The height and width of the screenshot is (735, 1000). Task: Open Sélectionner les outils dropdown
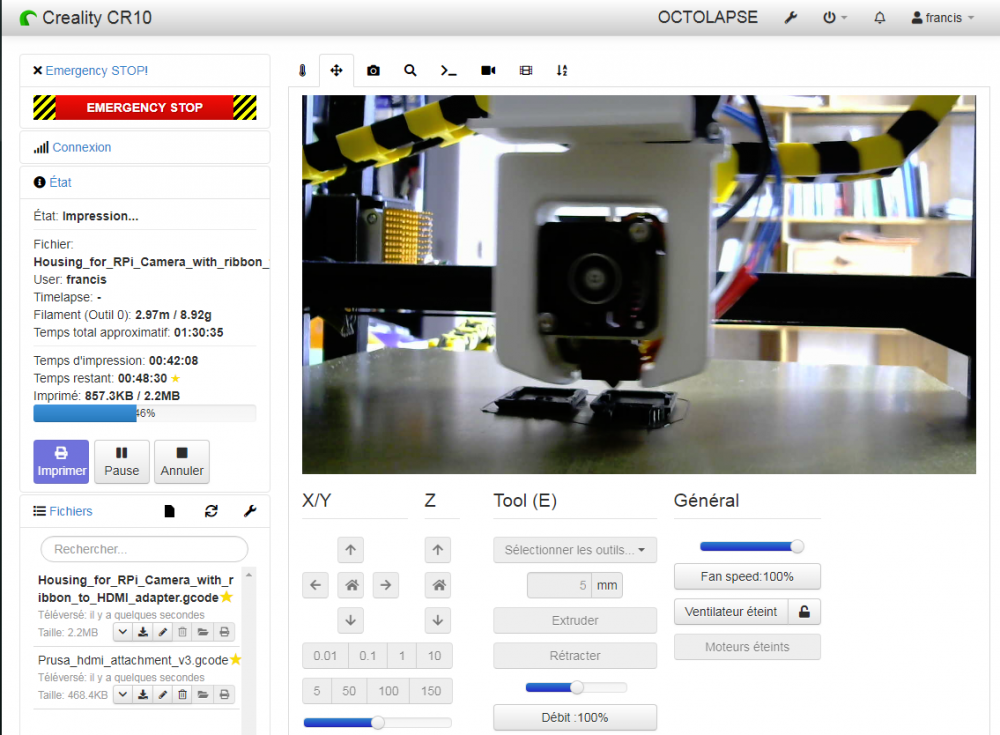tap(575, 550)
